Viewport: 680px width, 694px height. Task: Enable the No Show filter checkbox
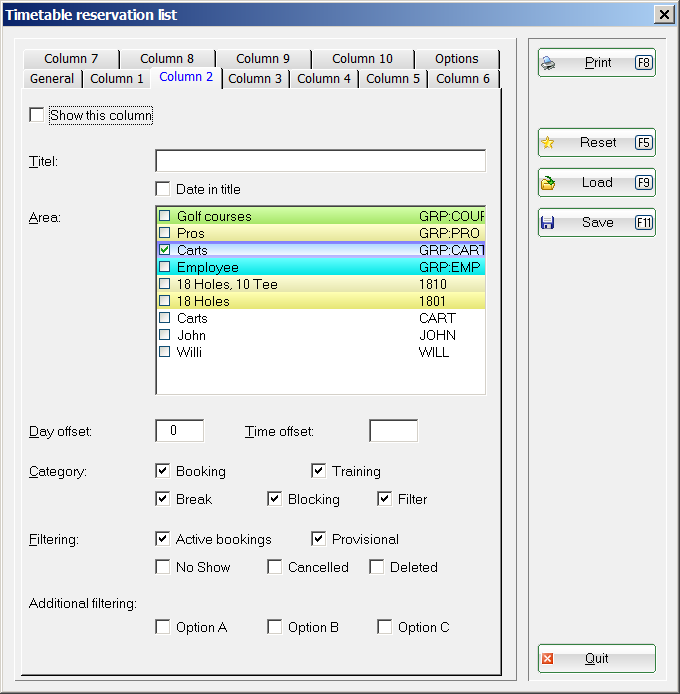163,567
